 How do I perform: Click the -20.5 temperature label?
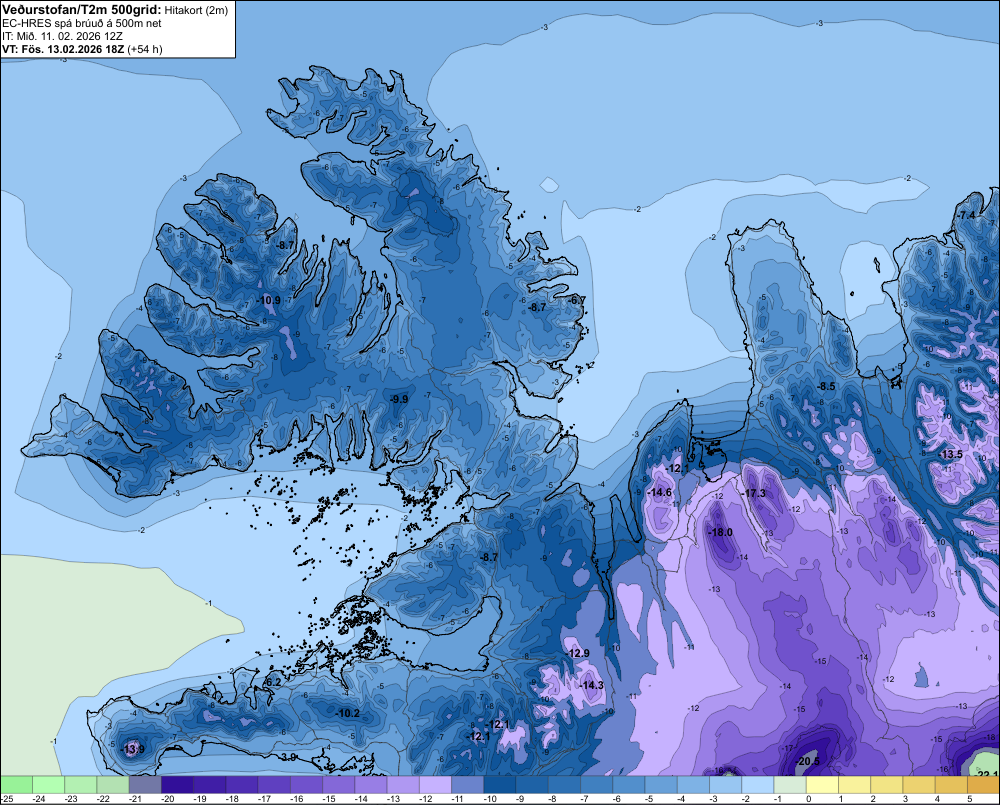click(x=808, y=762)
